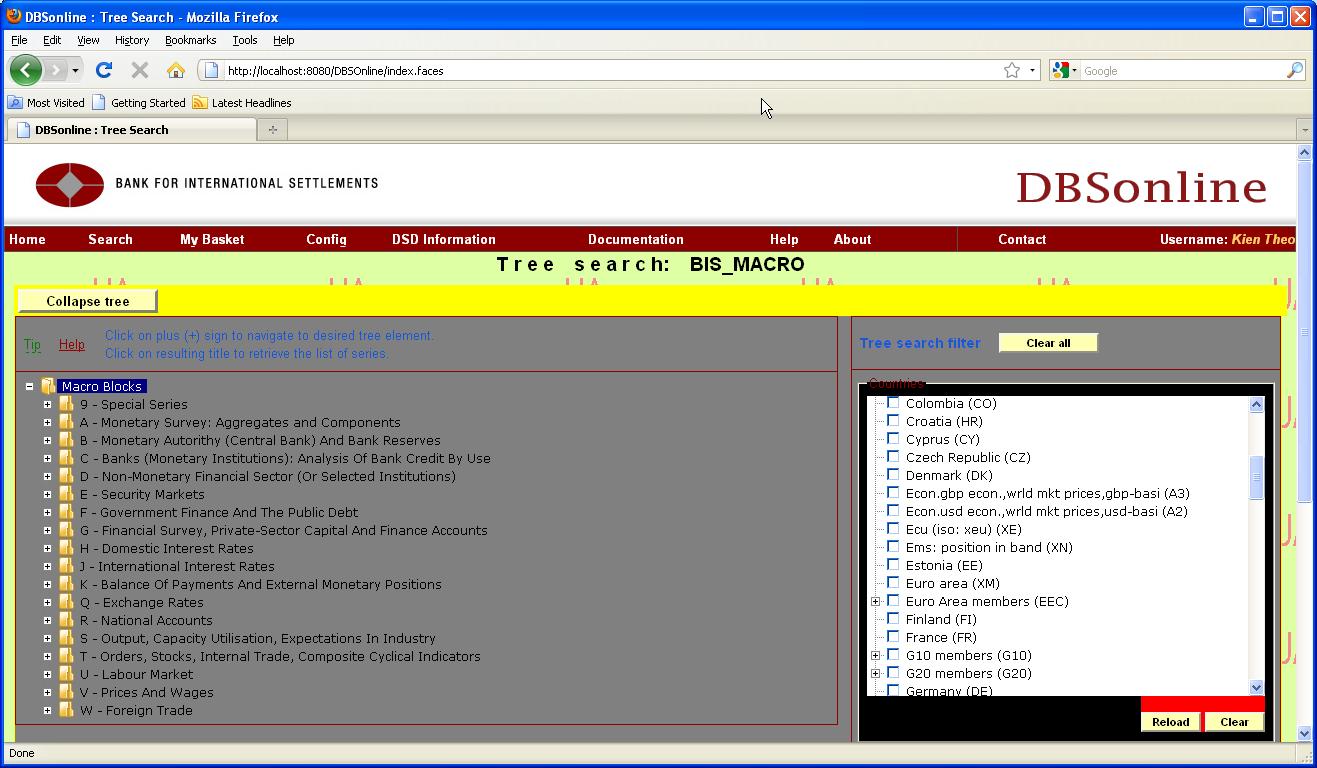Click folder icon of W - Foreign Trade
The image size is (1317, 768).
tap(66, 710)
